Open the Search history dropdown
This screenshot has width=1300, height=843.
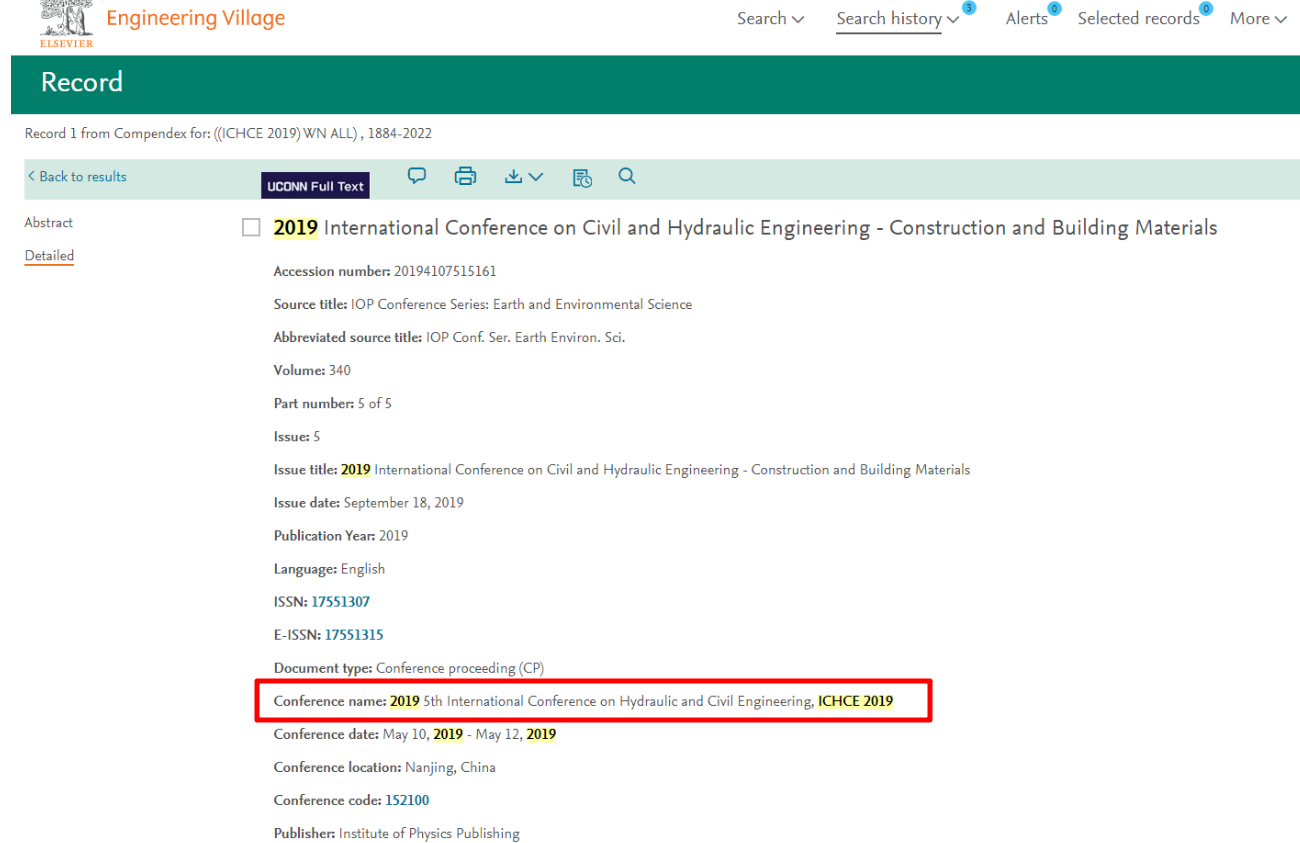tap(897, 18)
